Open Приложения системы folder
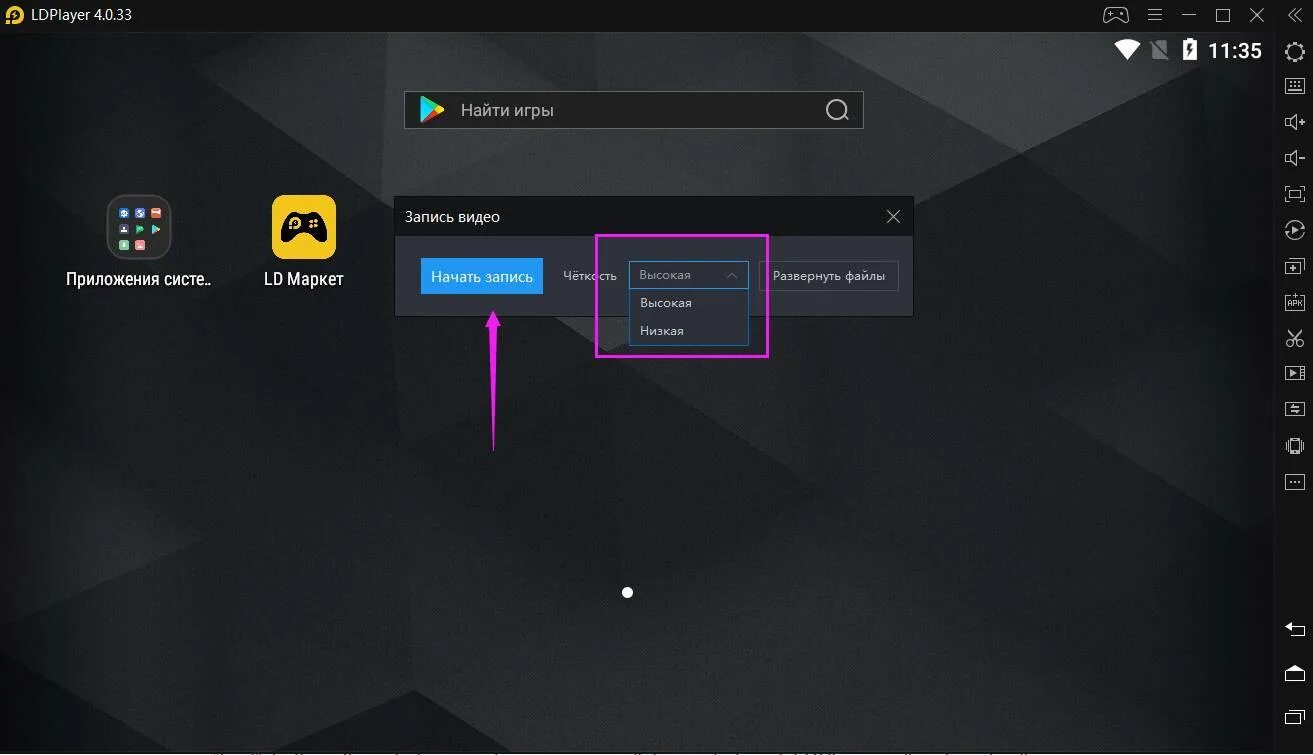 [139, 241]
